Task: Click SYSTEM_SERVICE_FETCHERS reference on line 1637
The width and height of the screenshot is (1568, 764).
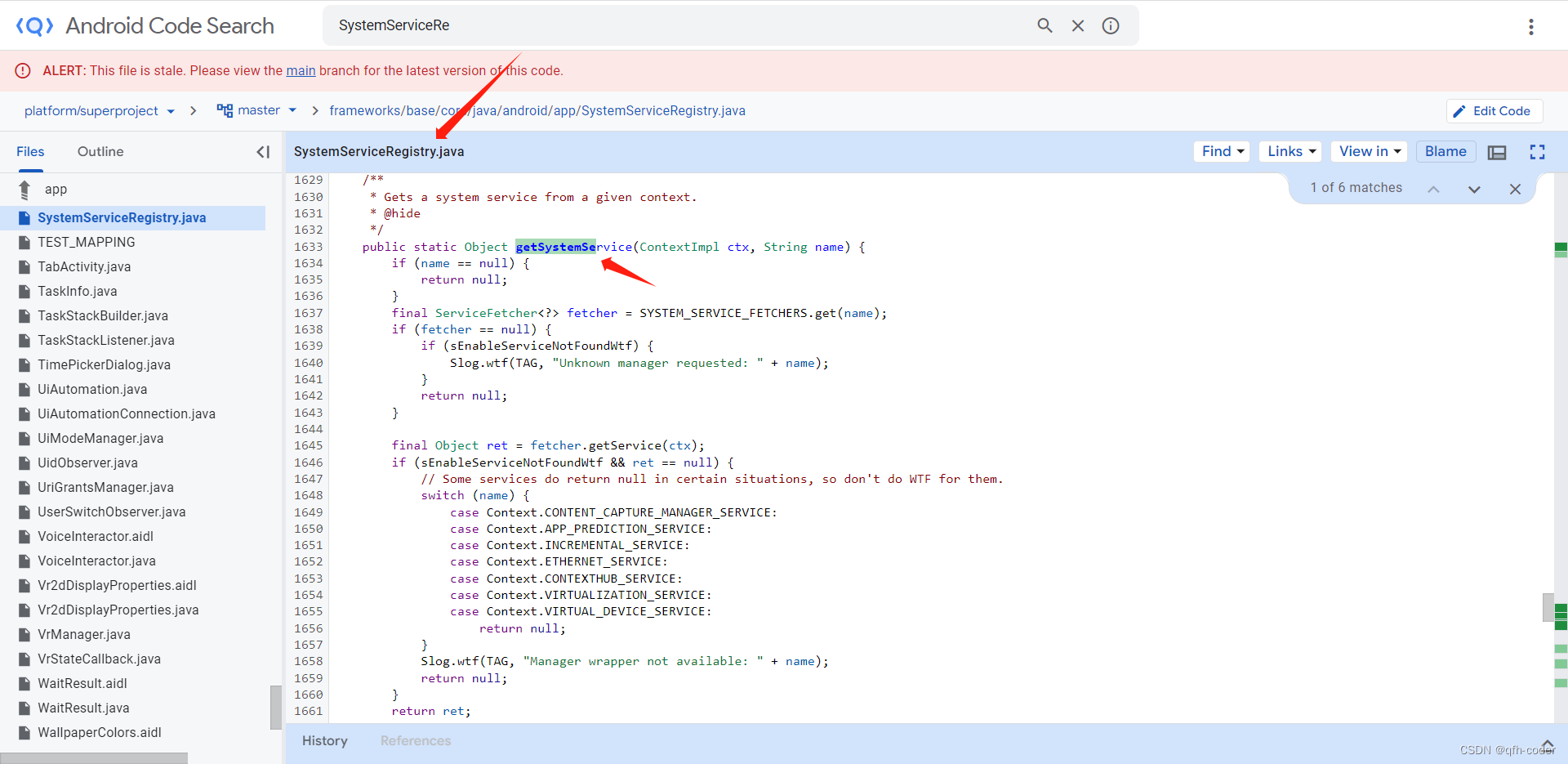Action: coord(723,313)
